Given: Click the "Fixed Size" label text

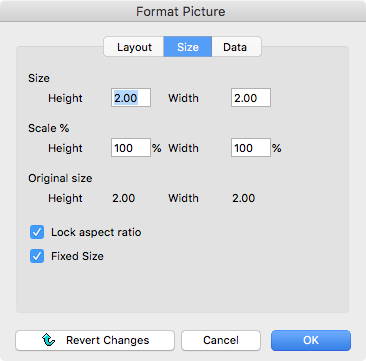Looking at the screenshot, I should pyautogui.click(x=77, y=256).
